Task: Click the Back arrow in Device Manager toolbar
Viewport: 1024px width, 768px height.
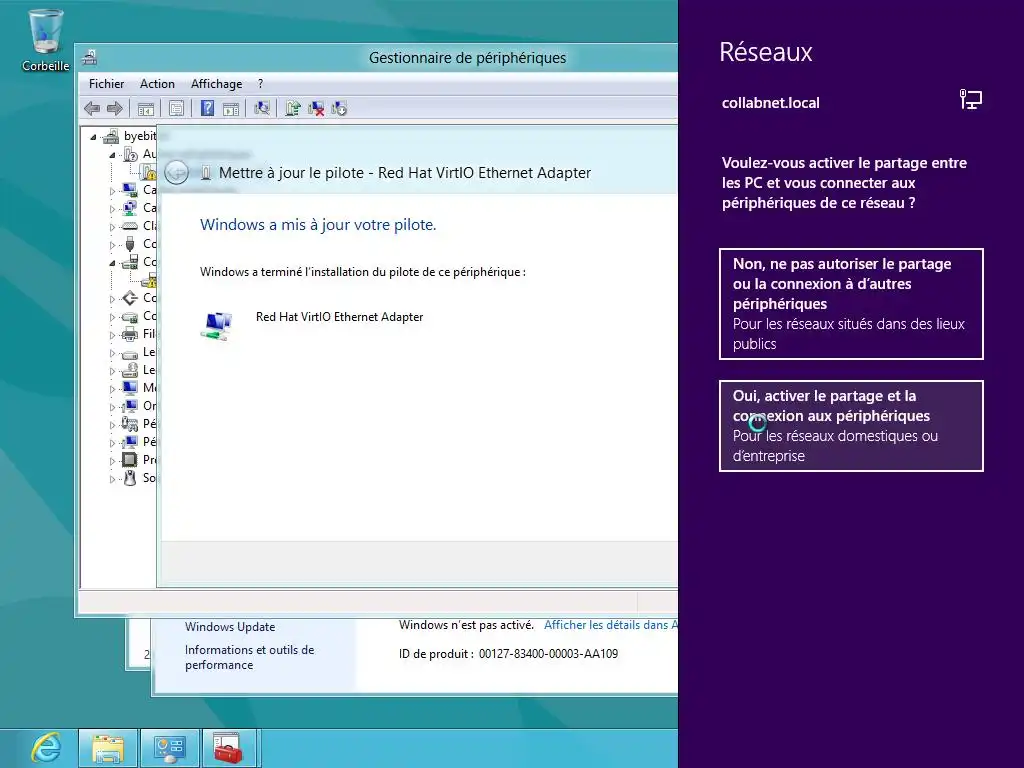Action: [92, 108]
